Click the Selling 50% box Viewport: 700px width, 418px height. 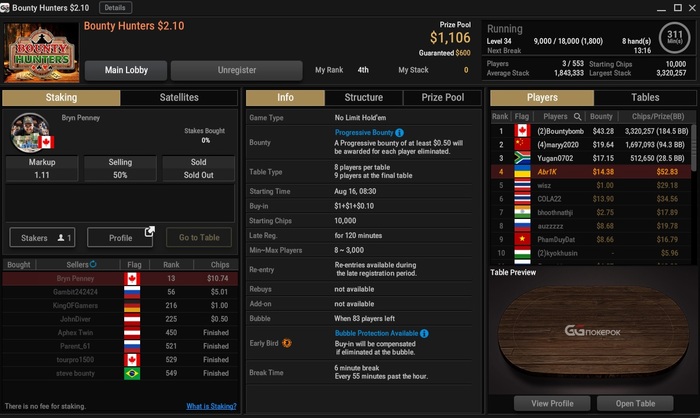tap(120, 168)
